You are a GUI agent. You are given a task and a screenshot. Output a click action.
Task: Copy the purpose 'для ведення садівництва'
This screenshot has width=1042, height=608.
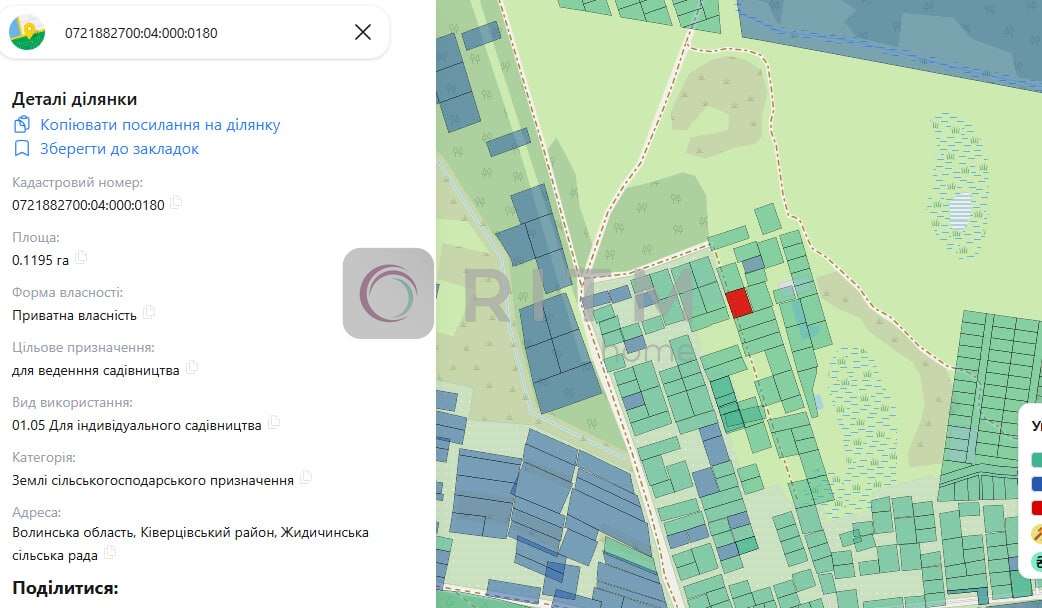pos(192,368)
